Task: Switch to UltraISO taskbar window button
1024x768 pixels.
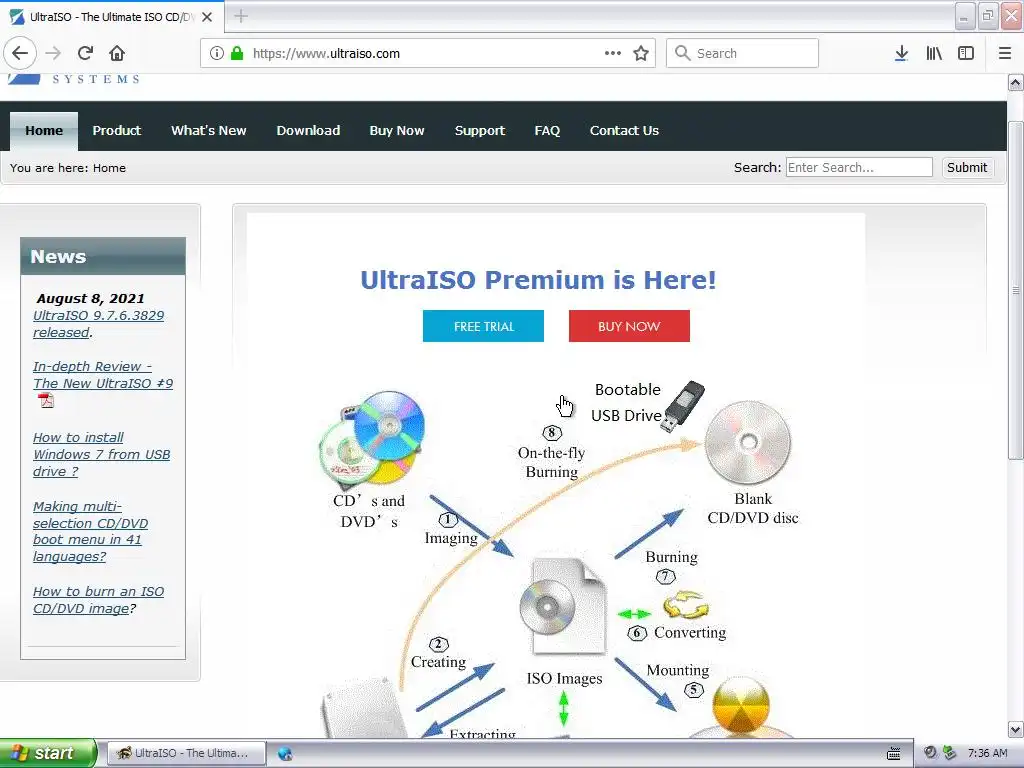Action: [186, 753]
